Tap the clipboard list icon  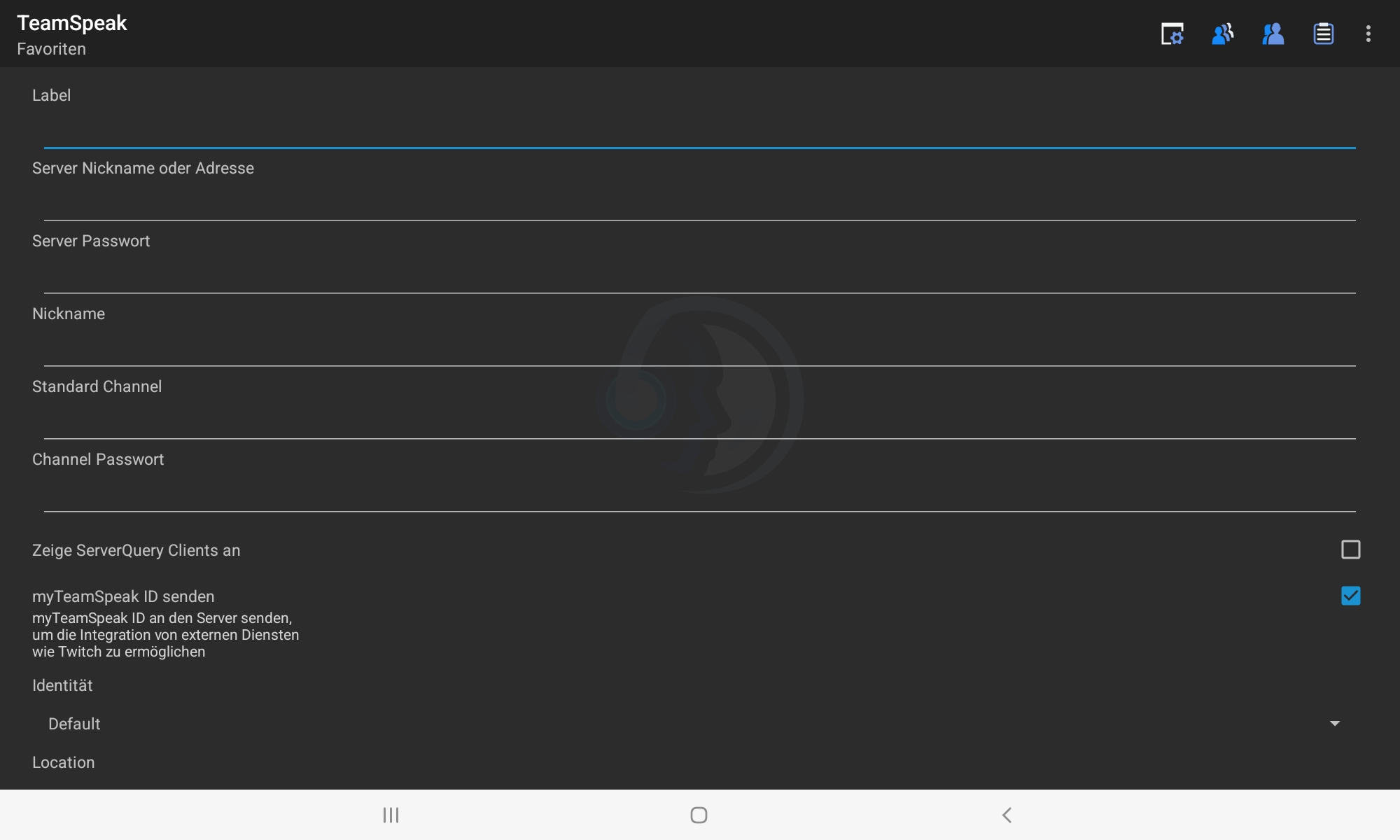tap(1323, 34)
